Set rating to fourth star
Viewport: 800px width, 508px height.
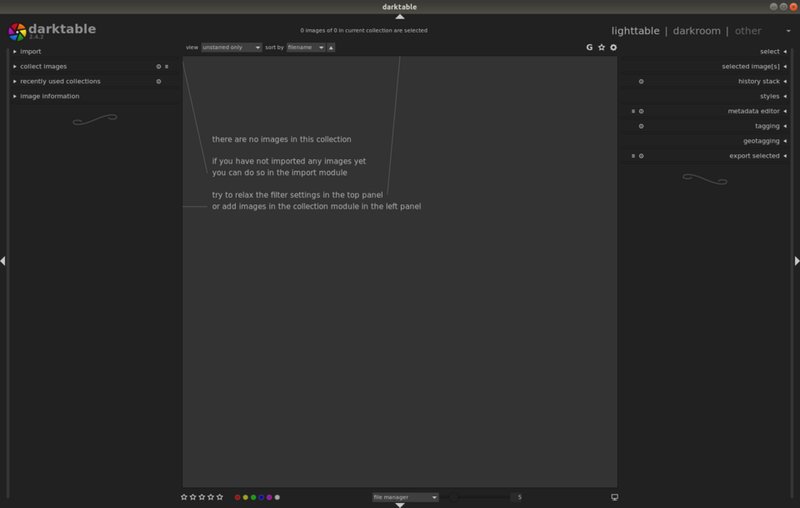pyautogui.click(x=211, y=497)
